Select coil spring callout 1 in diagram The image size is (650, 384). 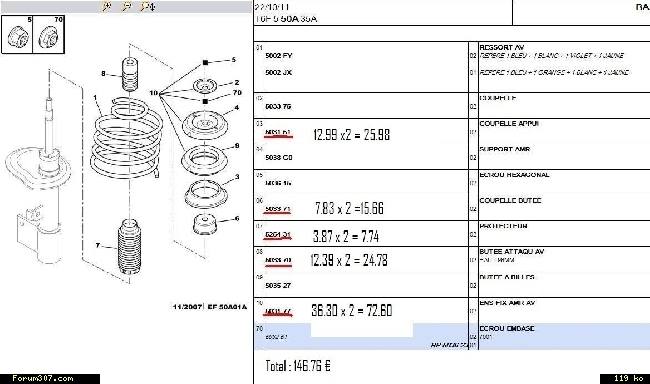(95, 98)
